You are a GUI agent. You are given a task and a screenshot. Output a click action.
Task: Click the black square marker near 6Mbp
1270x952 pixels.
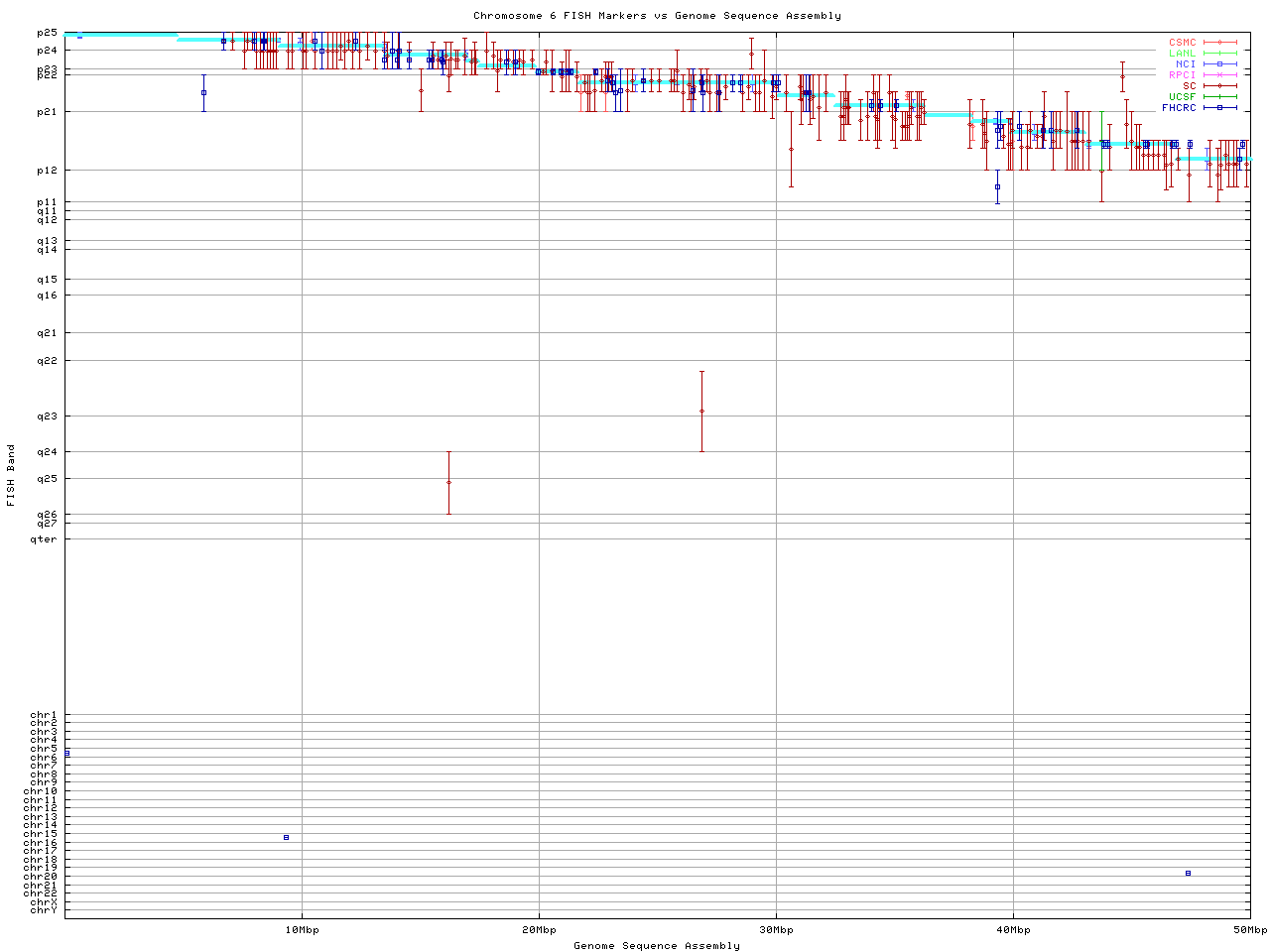(x=203, y=92)
